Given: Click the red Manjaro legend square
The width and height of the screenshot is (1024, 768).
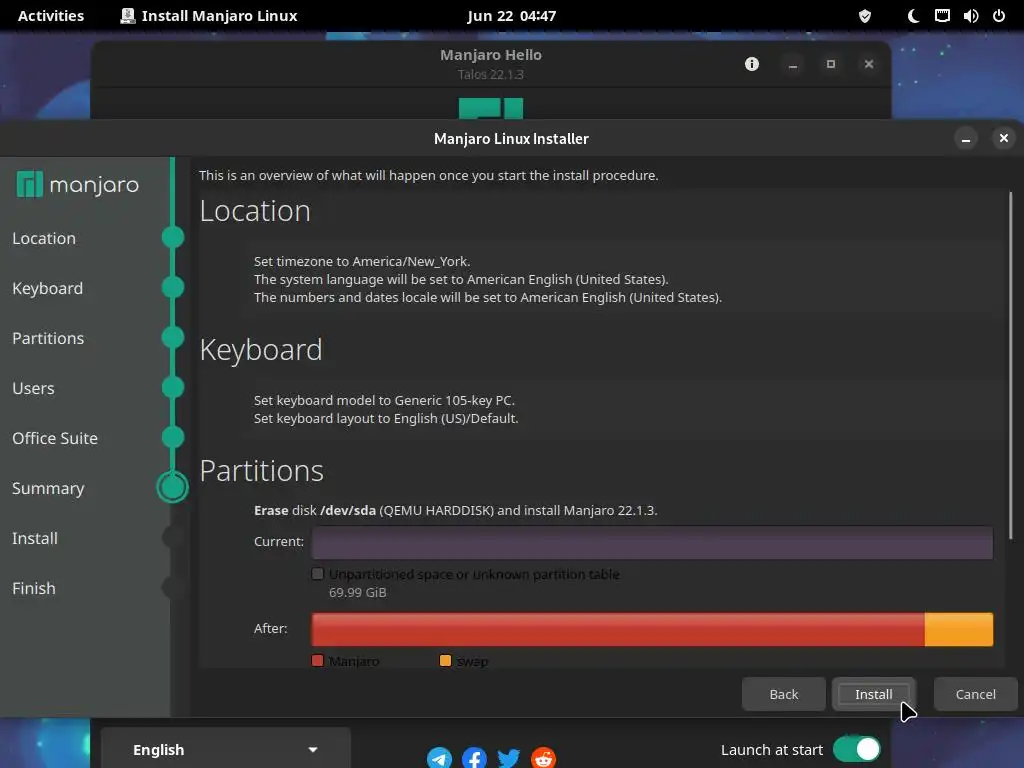Looking at the screenshot, I should [317, 661].
